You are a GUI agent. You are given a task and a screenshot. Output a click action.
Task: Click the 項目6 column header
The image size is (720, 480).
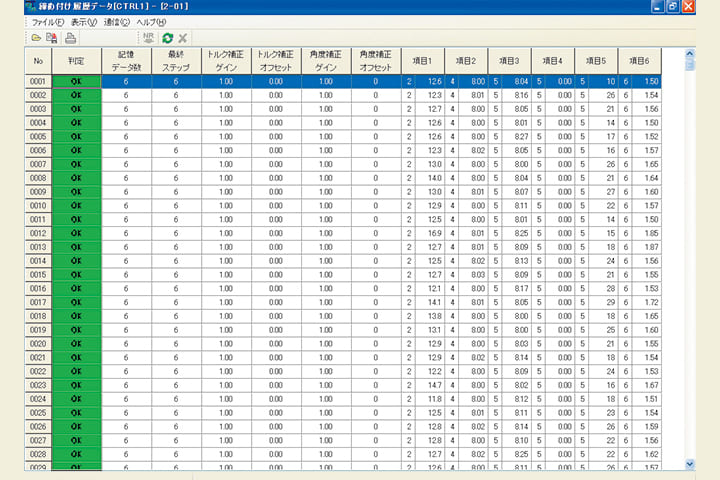click(x=639, y=61)
